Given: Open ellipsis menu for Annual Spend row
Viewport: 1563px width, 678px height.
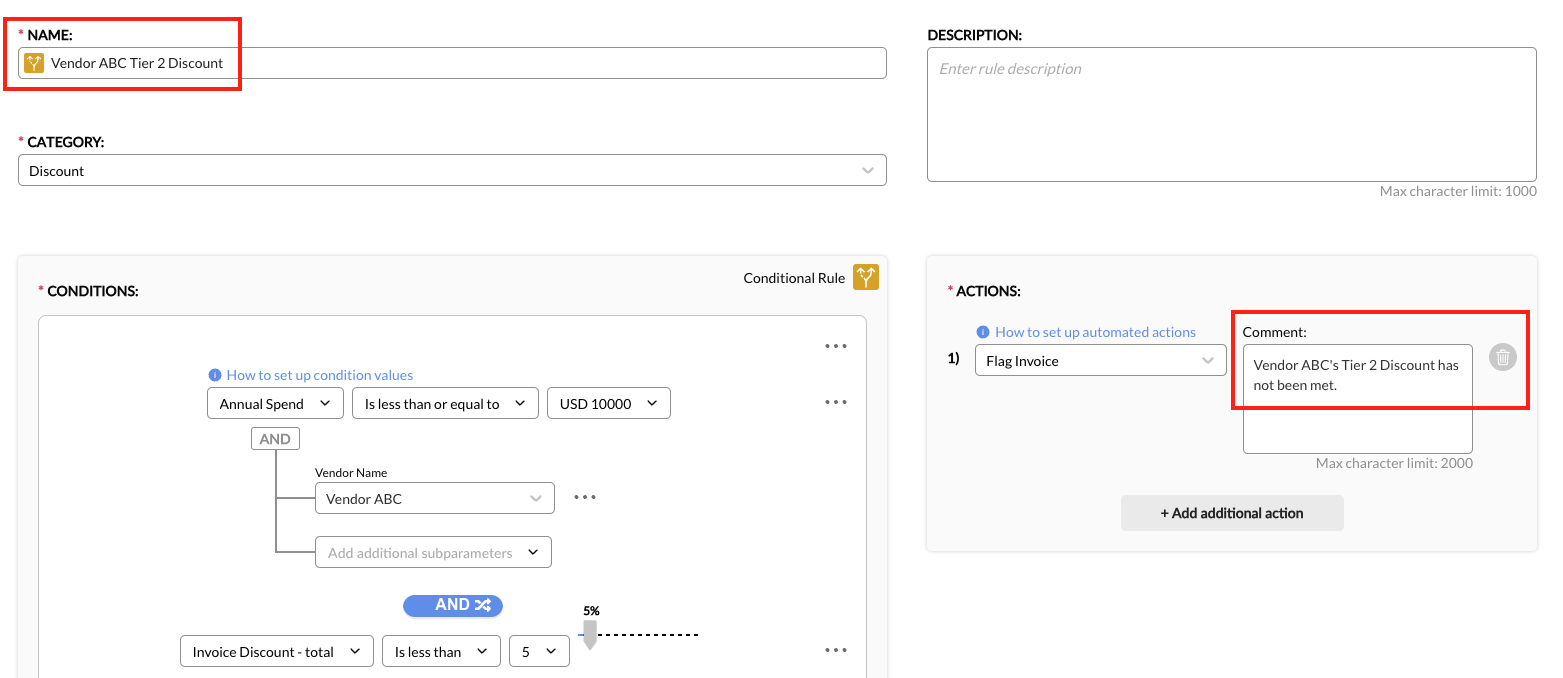Looking at the screenshot, I should click(x=836, y=402).
